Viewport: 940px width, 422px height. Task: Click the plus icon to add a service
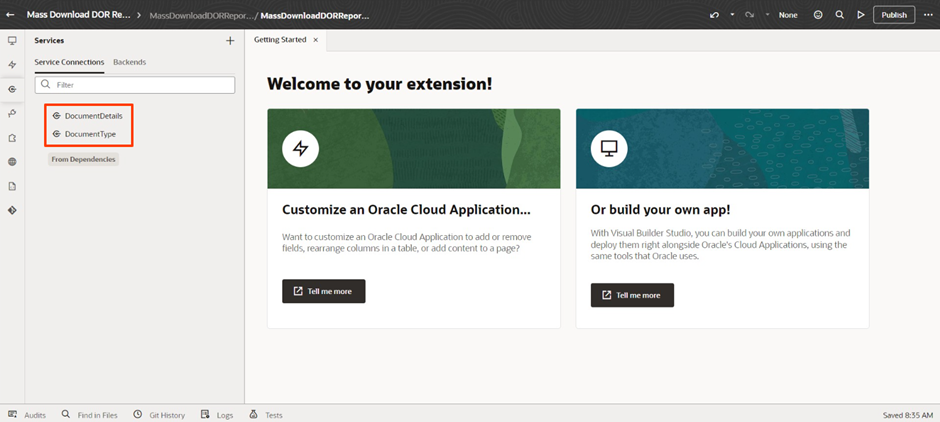[x=230, y=41]
